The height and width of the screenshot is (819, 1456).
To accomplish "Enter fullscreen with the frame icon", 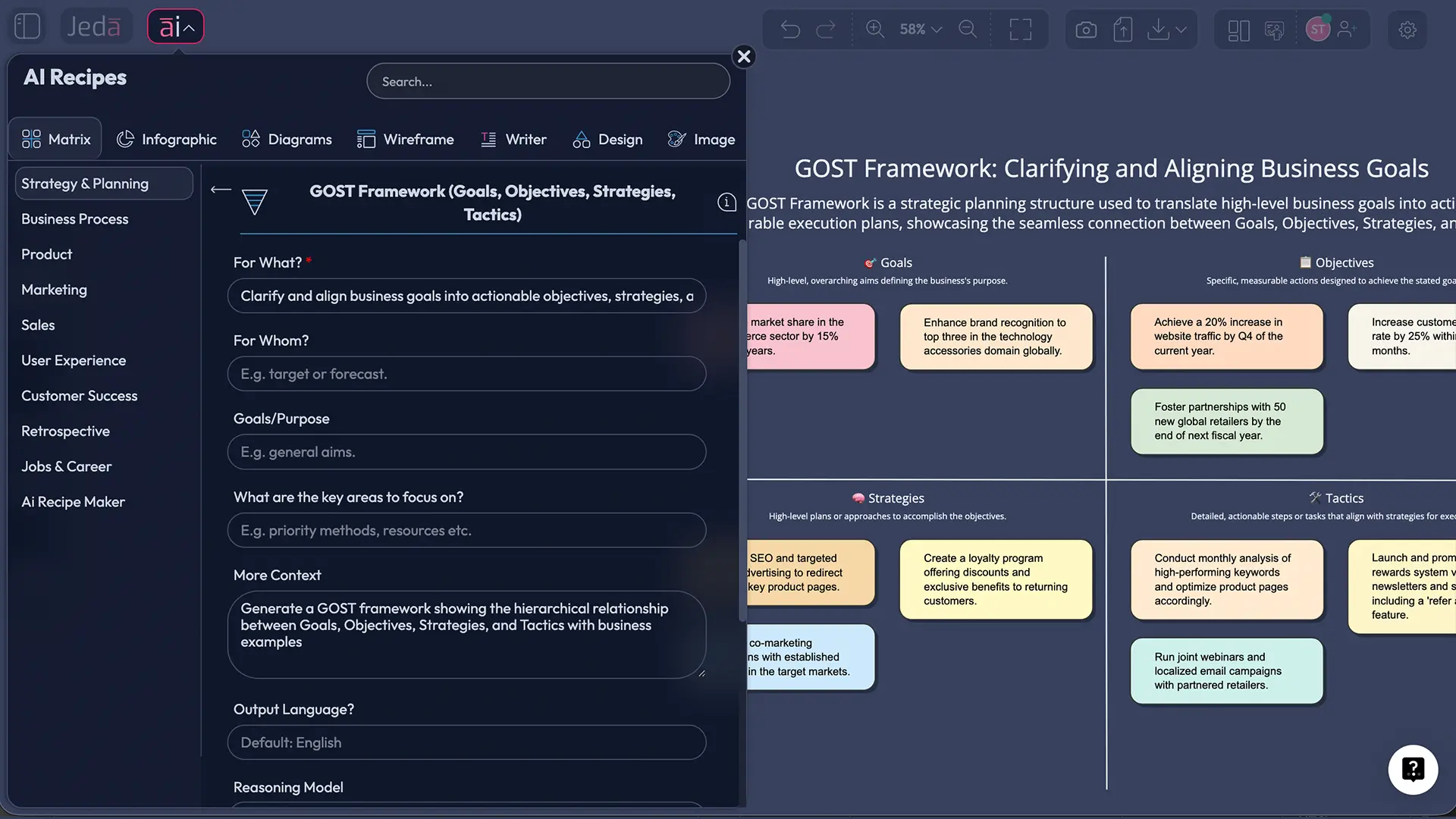I will (x=1020, y=29).
